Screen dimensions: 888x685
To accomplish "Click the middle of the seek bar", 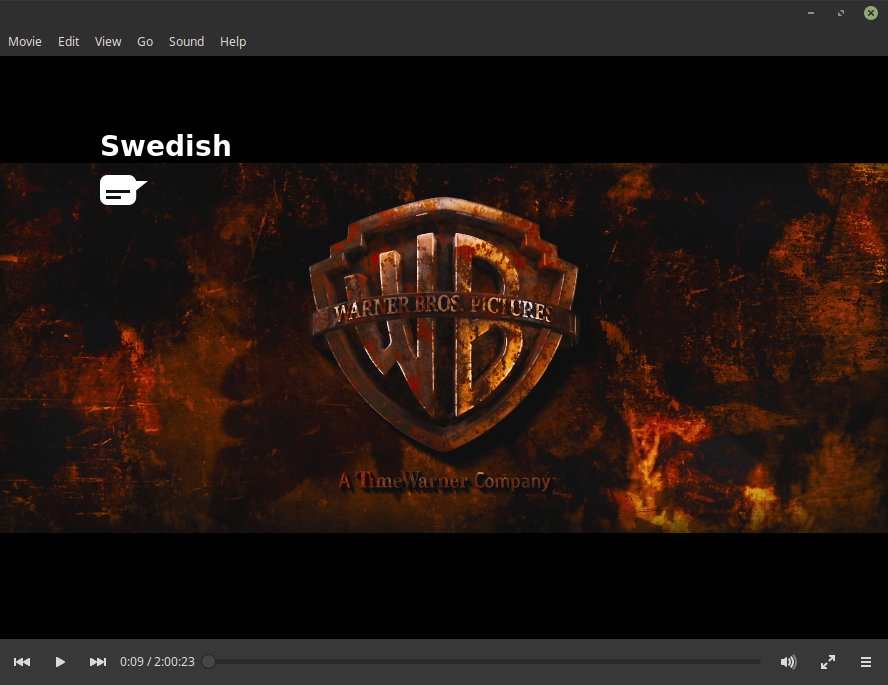I will click(x=484, y=661).
